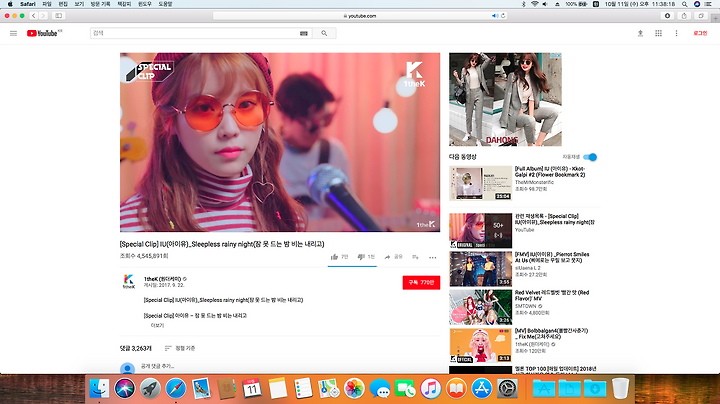Open the Pierrot Smiles At Us FMV thumbnail
This screenshot has height=404, width=720.
480,269
